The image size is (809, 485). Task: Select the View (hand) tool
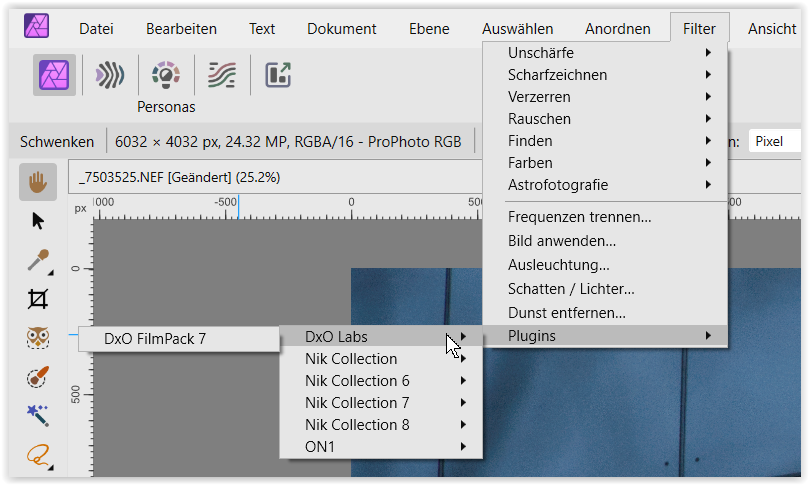(38, 182)
